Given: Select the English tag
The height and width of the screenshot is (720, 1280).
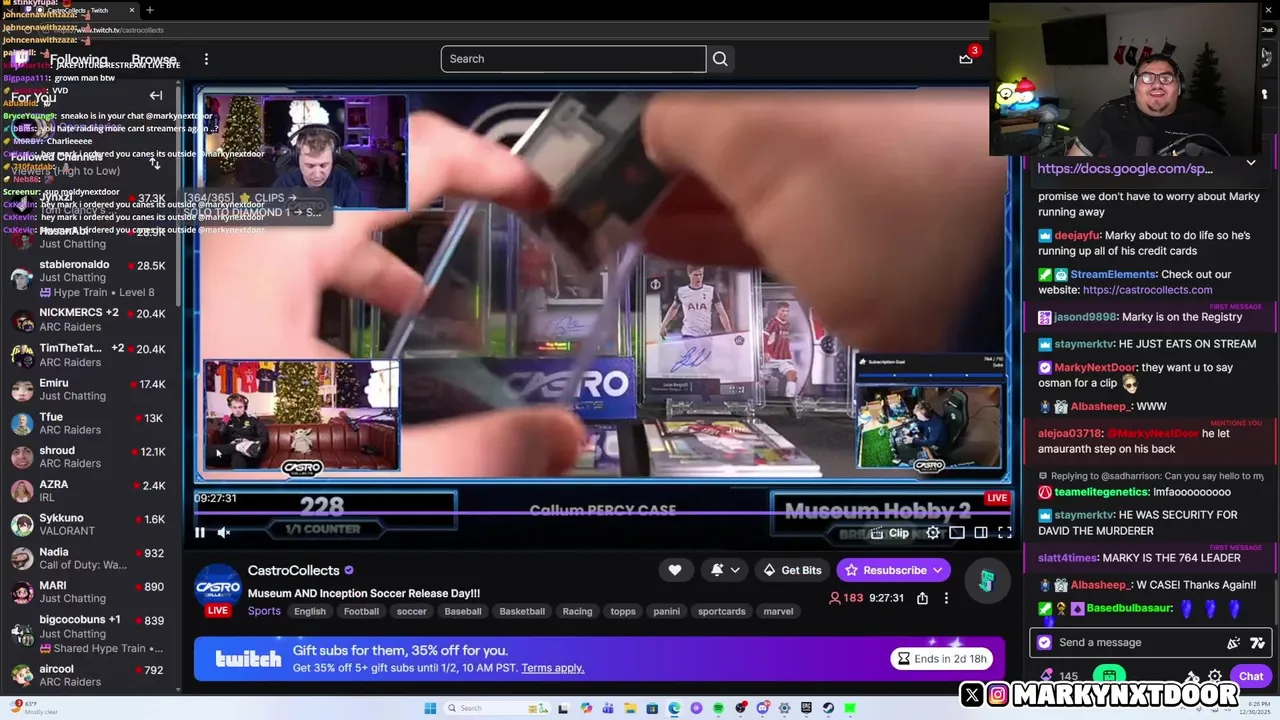Looking at the screenshot, I should 310,611.
